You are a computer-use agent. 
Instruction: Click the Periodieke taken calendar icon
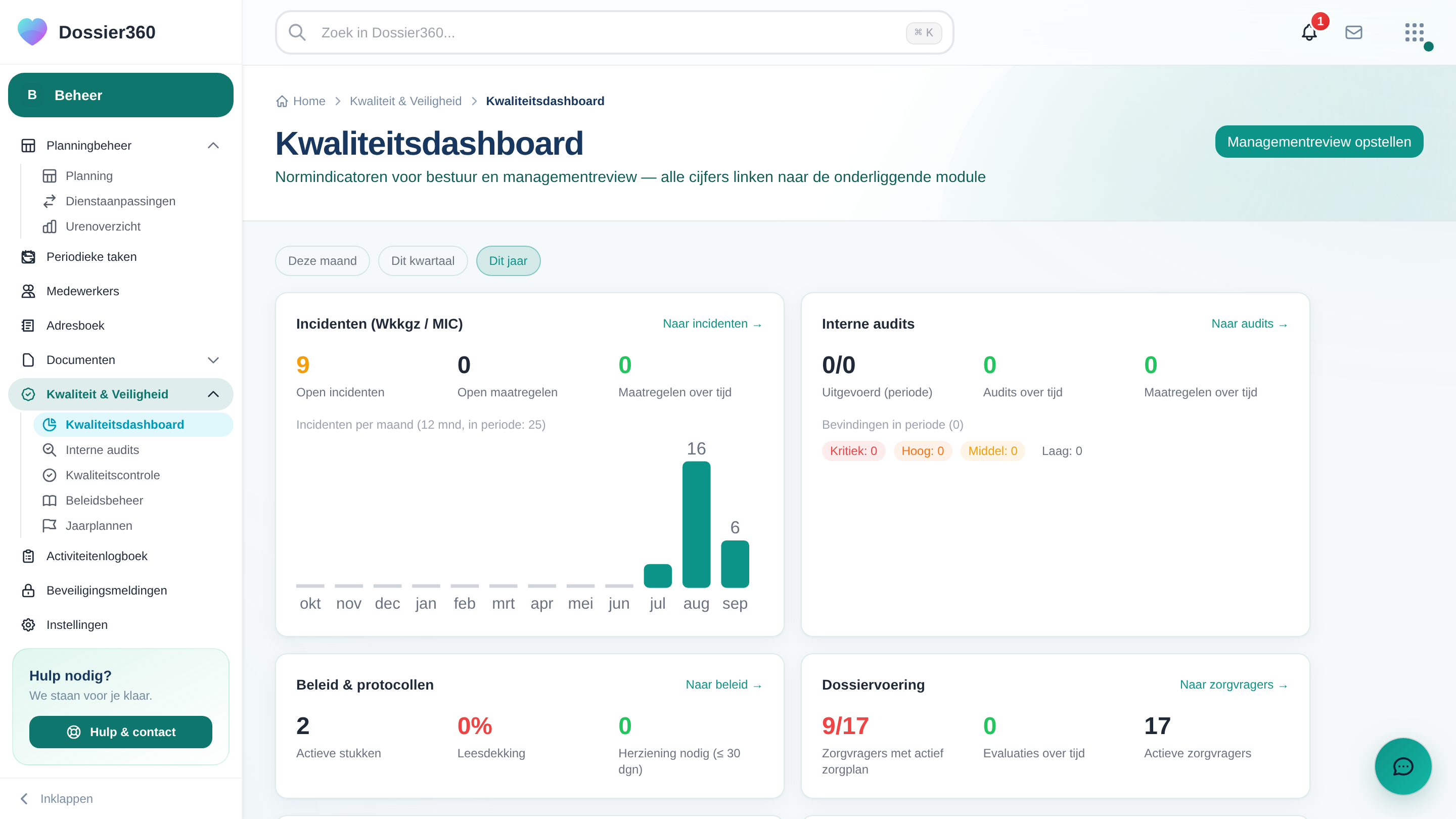point(28,257)
